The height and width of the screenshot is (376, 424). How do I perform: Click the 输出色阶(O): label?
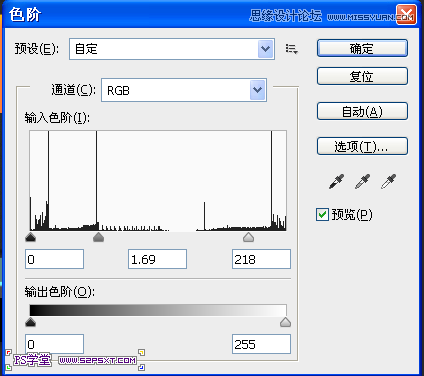(x=60, y=292)
